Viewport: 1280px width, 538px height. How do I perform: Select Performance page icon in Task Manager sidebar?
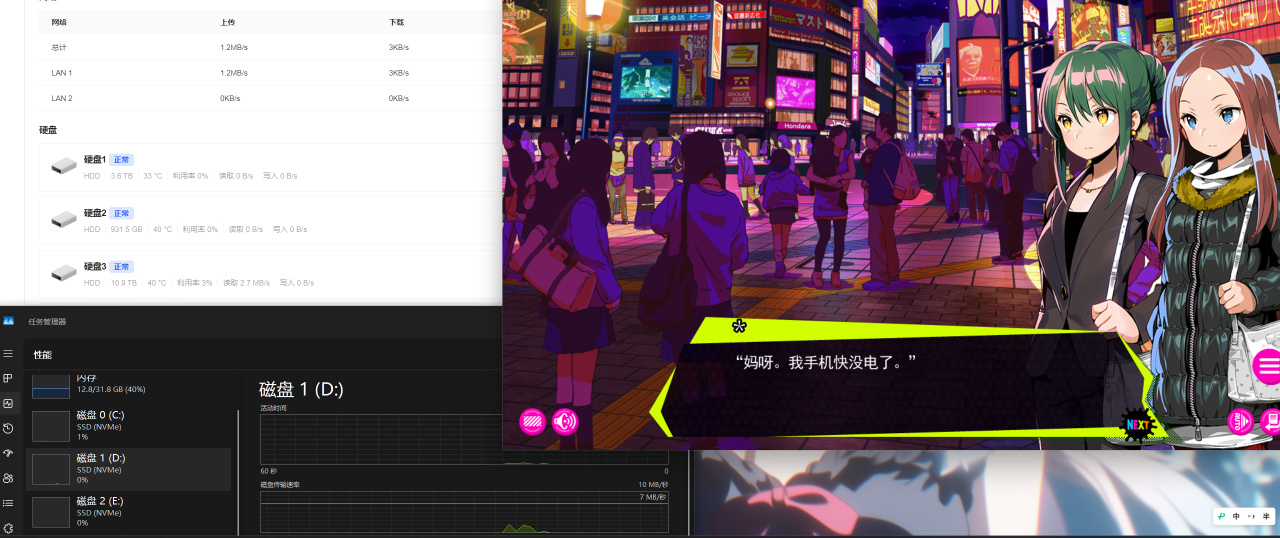[8, 403]
